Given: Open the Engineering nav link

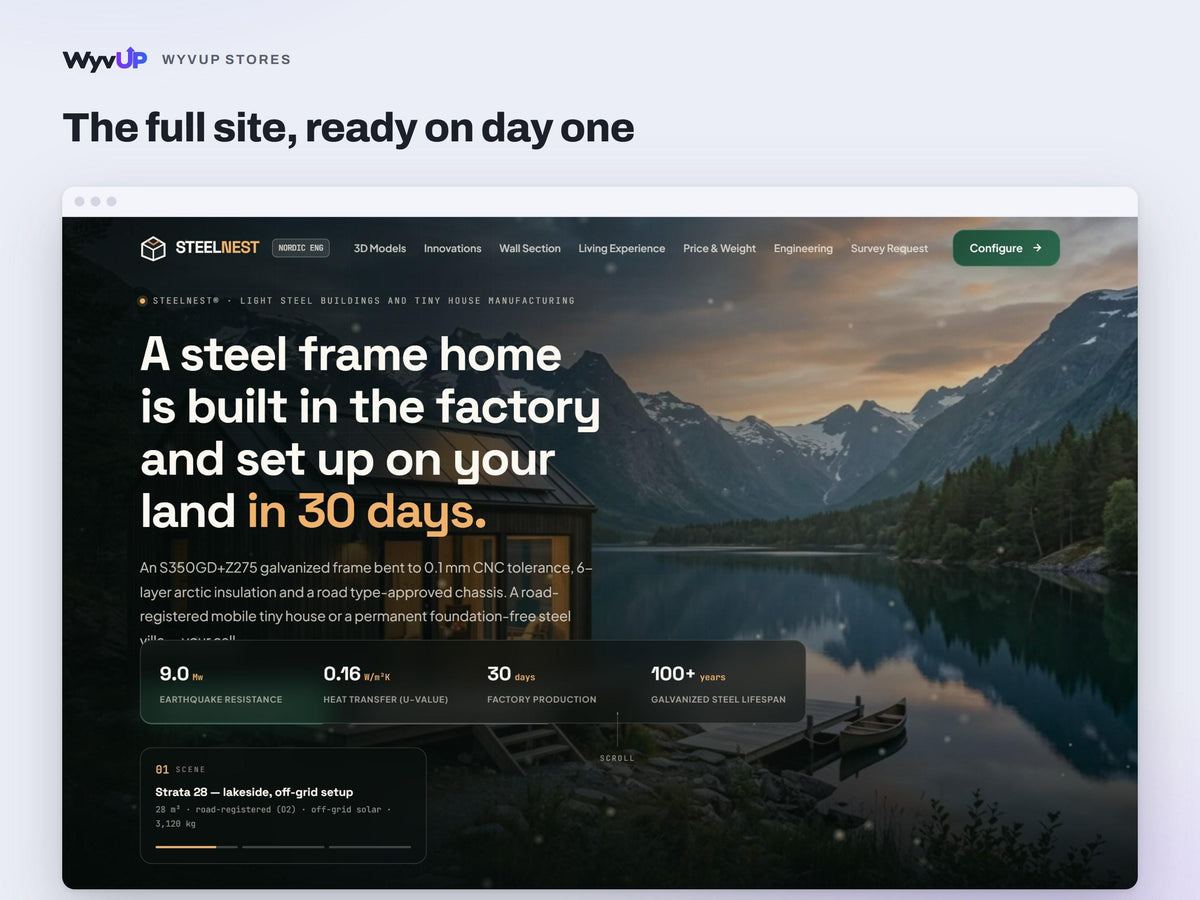Looking at the screenshot, I should pyautogui.click(x=803, y=248).
